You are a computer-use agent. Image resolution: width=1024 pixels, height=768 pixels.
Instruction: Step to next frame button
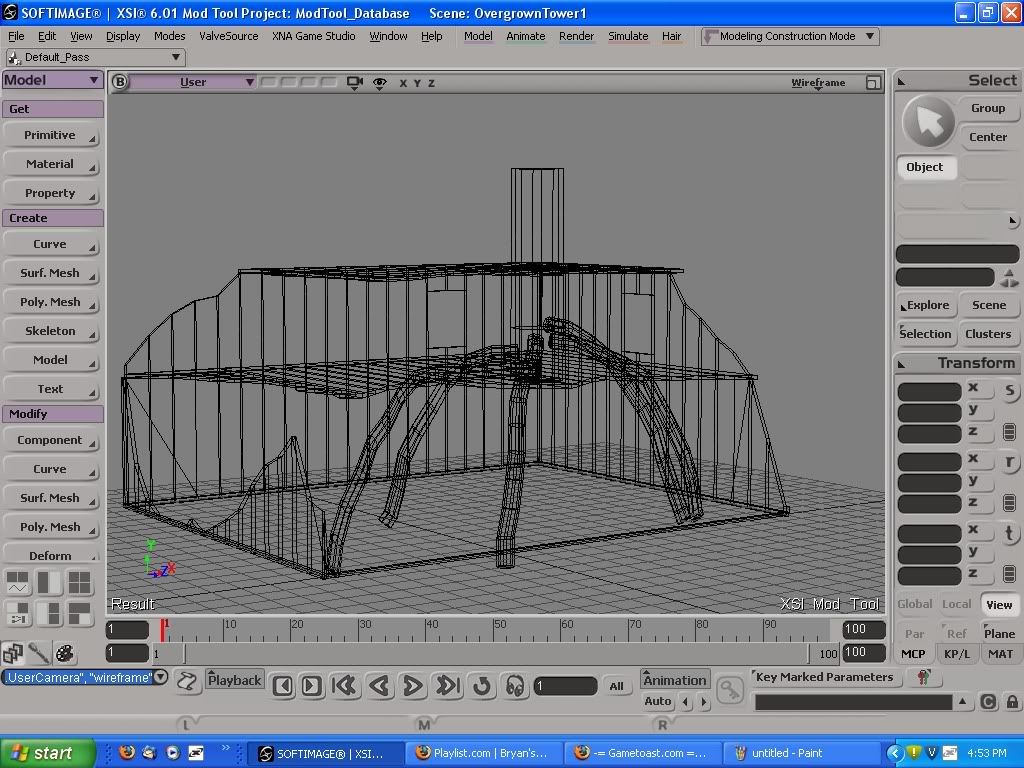click(312, 686)
